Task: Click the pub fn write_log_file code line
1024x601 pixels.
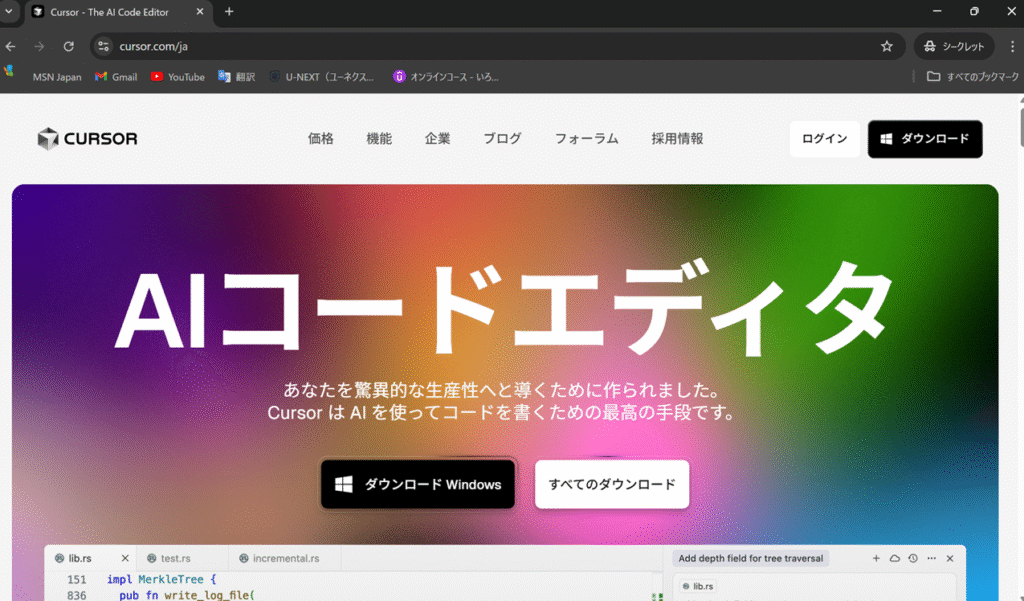Action: pyautogui.click(x=187, y=595)
